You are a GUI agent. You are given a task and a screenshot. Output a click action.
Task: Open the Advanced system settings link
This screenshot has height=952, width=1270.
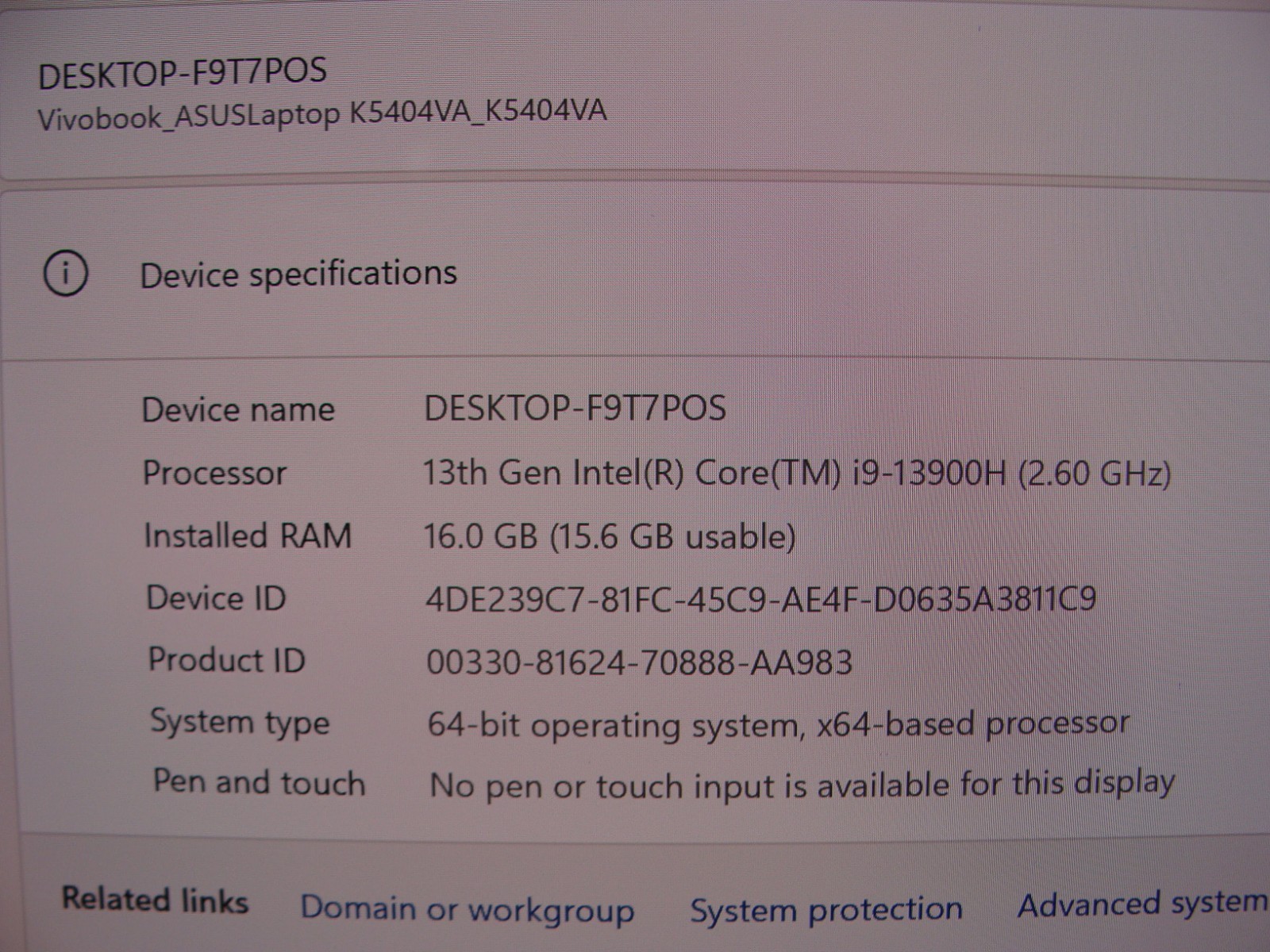pos(1143,904)
